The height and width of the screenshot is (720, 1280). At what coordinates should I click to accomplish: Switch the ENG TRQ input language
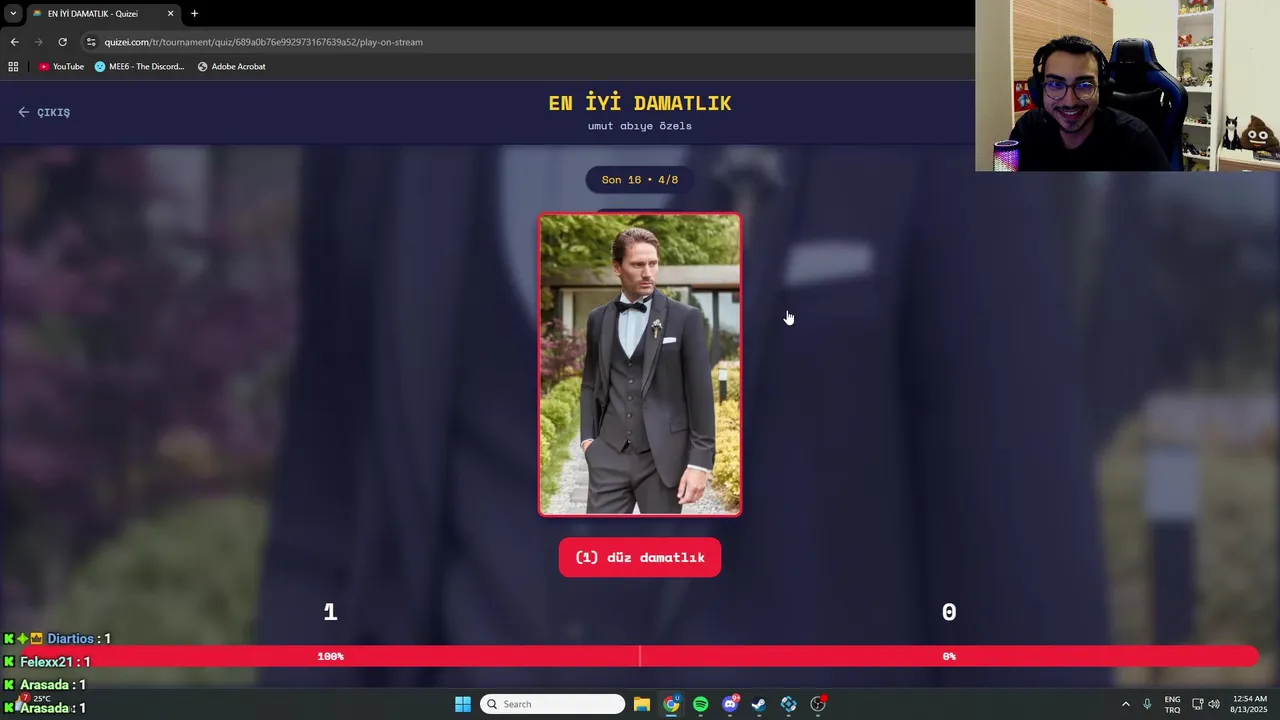click(1172, 704)
